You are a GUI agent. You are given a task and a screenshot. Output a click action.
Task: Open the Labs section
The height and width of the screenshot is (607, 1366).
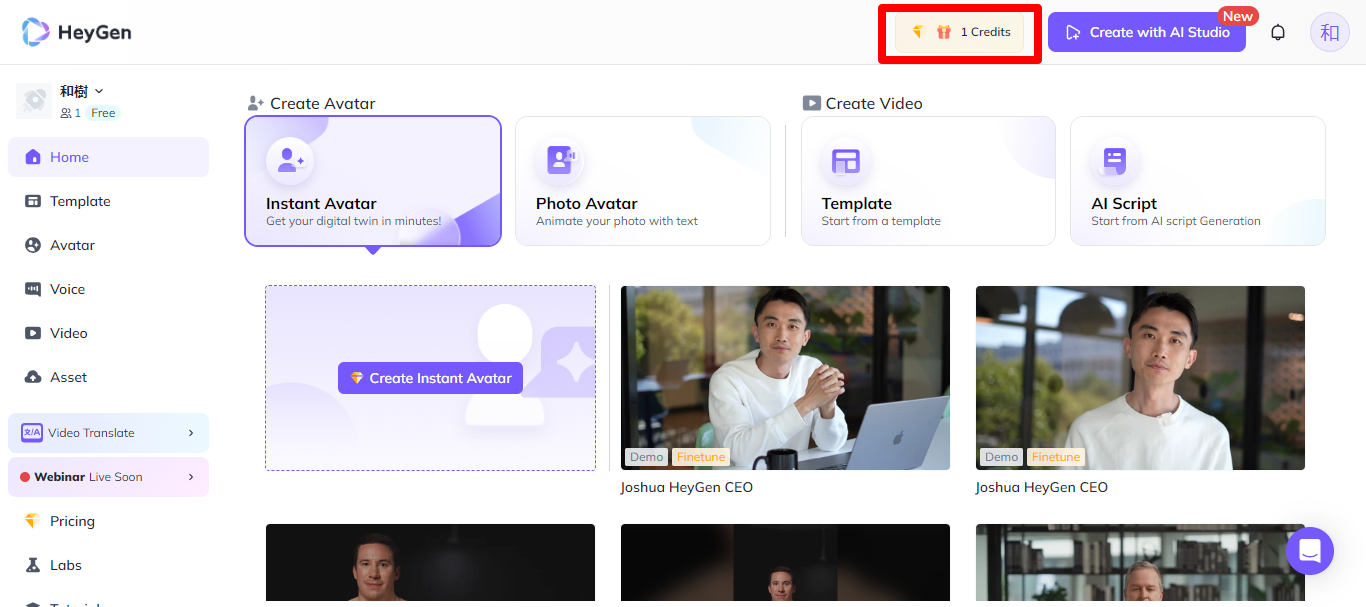pyautogui.click(x=64, y=565)
